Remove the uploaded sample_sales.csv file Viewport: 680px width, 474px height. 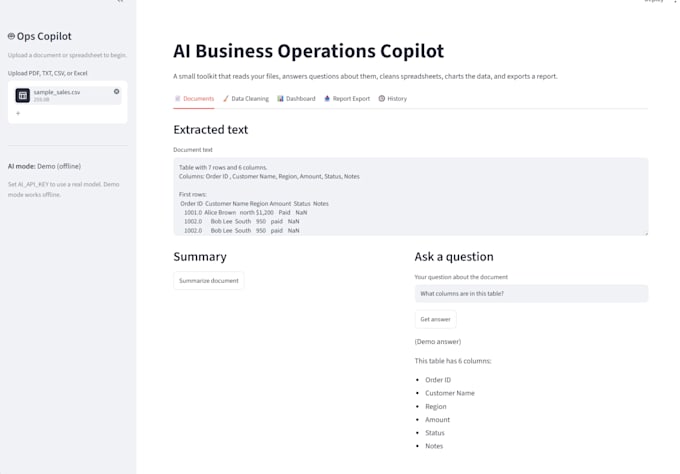click(116, 92)
